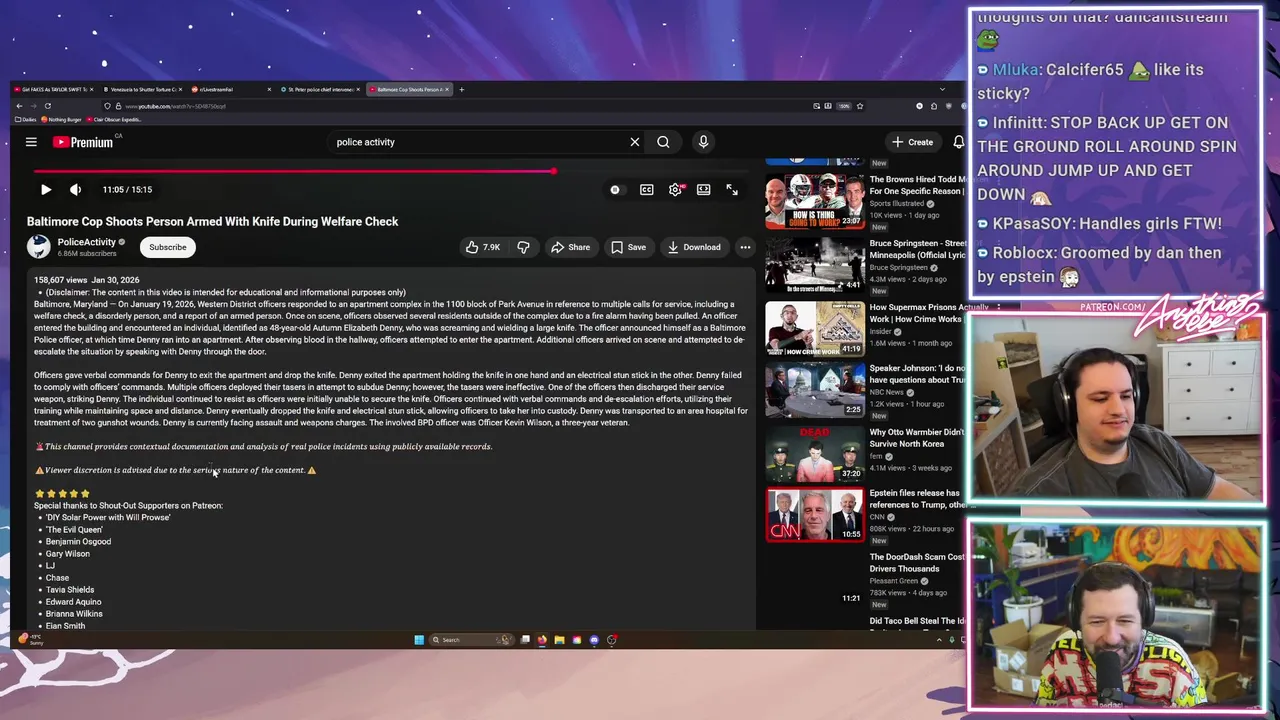The width and height of the screenshot is (1280, 720).
Task: Bookmark this page with star icon
Action: [859, 106]
